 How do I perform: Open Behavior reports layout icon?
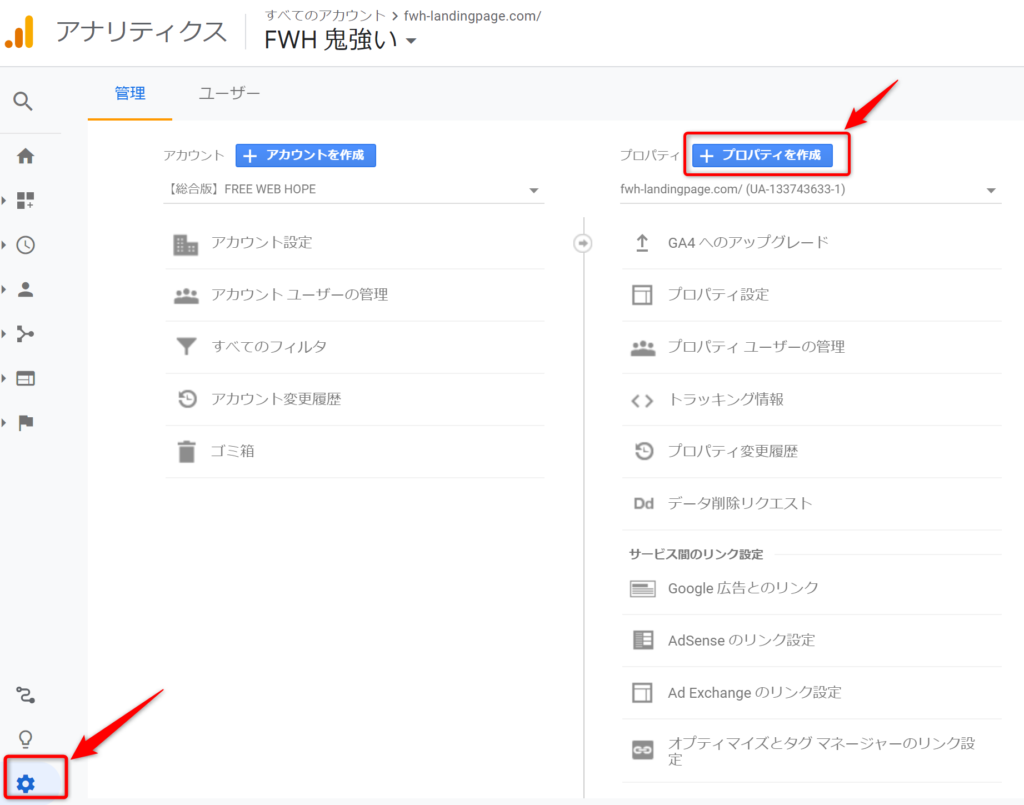[25, 379]
